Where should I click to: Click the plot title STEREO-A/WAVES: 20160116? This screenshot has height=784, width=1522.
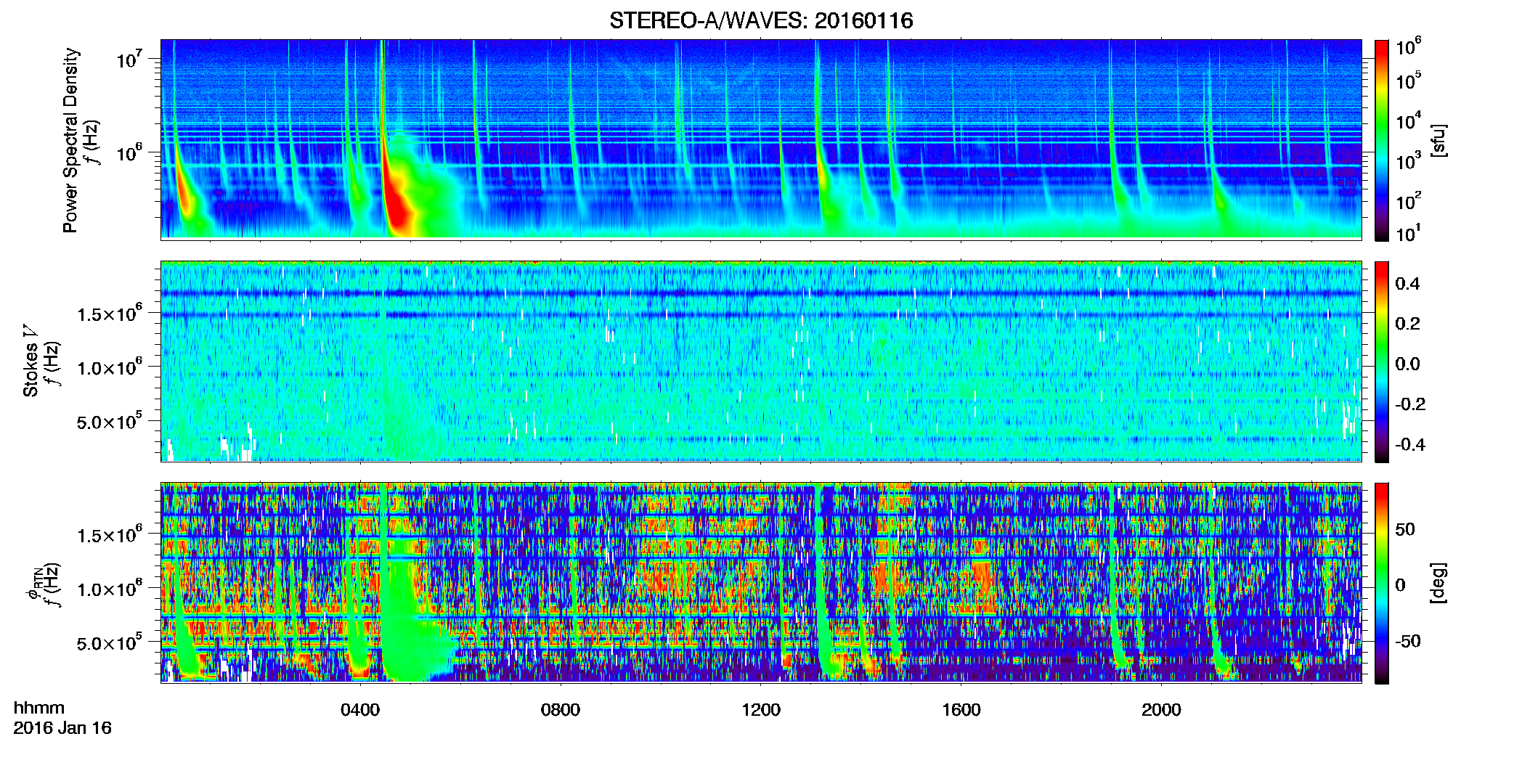[761, 20]
